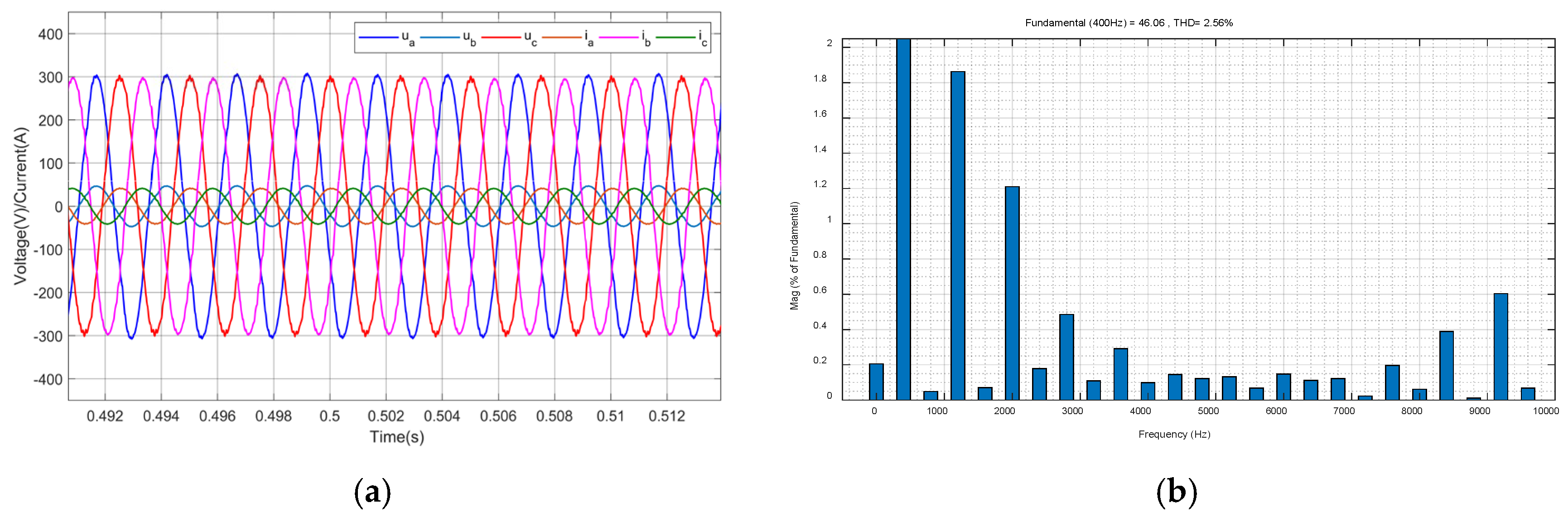This screenshot has height=522, width=1568.
Task: Click the DC component bar at 0 Hz
Action: 876,382
